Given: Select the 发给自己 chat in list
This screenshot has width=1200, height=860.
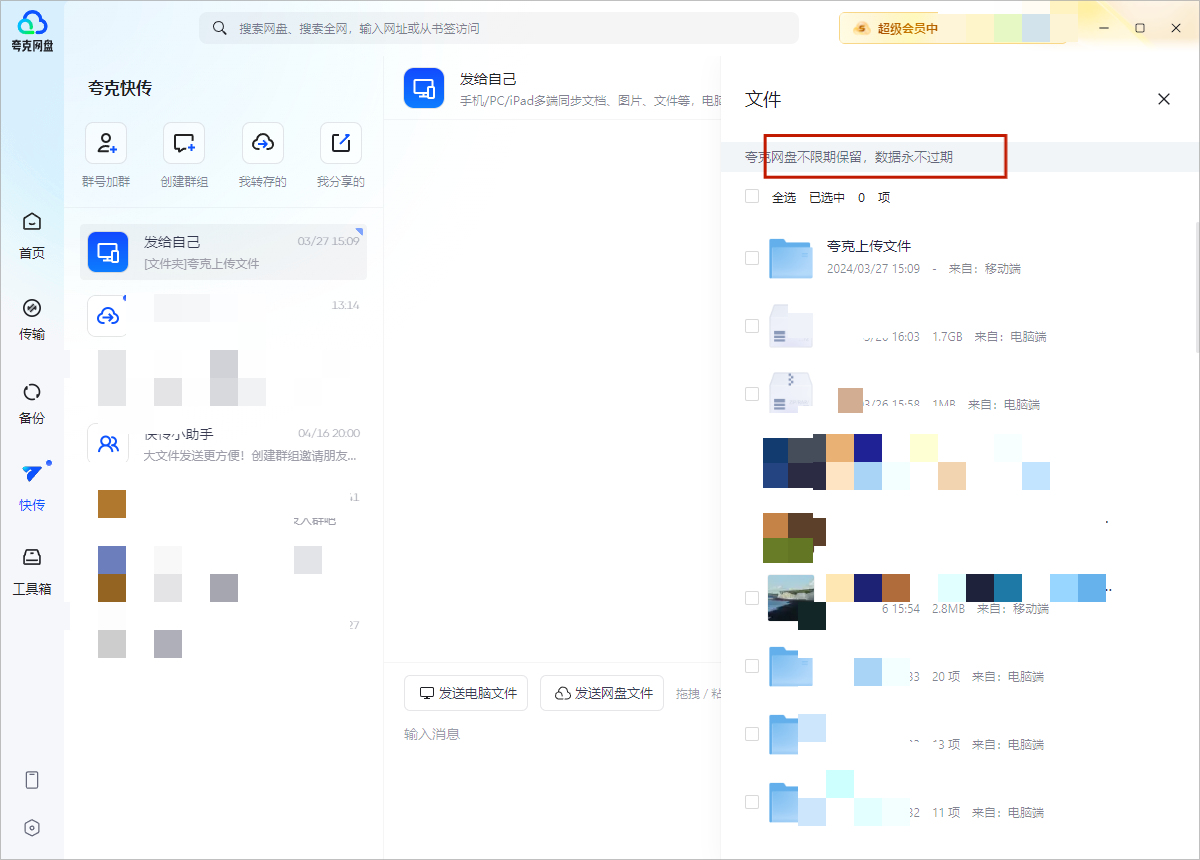Looking at the screenshot, I should (x=223, y=252).
